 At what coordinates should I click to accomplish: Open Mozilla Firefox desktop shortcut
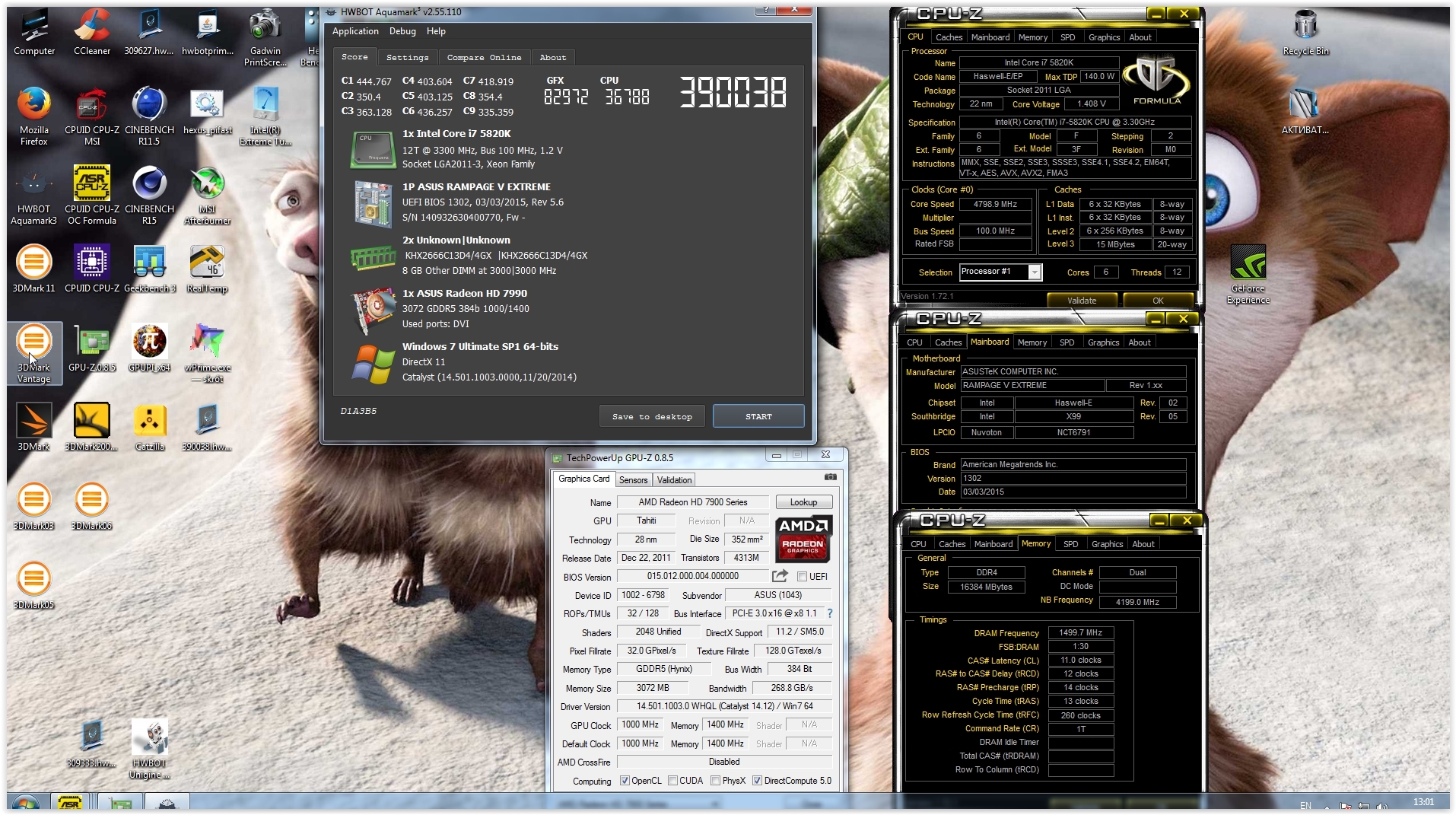coord(33,116)
